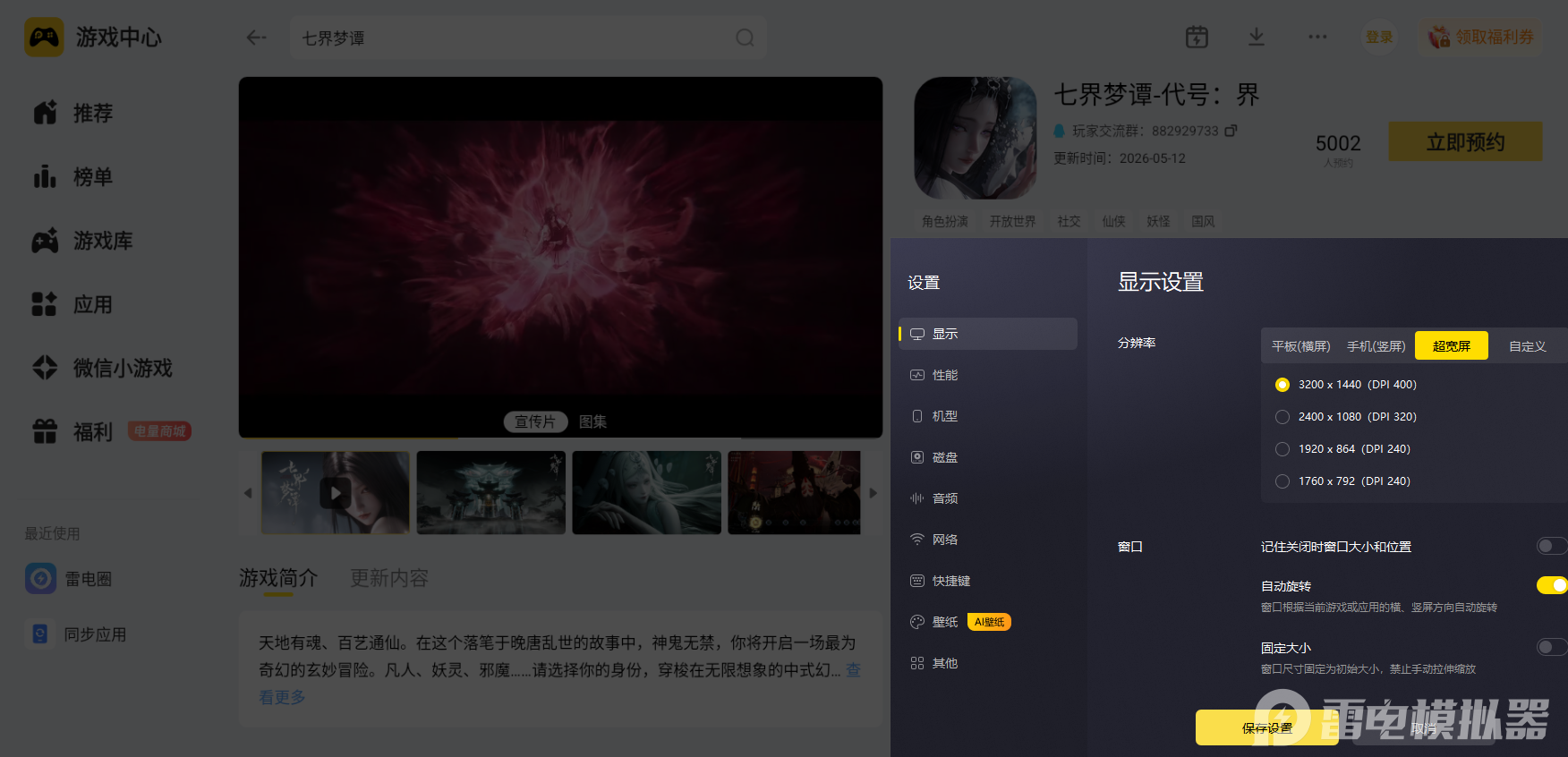Select 1920 x 864 resolution

click(1283, 449)
